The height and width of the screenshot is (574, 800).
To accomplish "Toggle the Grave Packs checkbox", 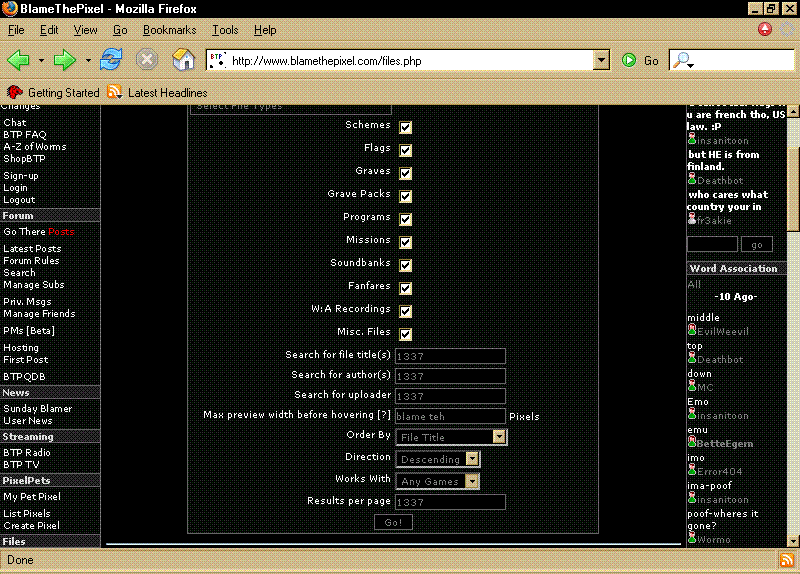I will pos(406,196).
